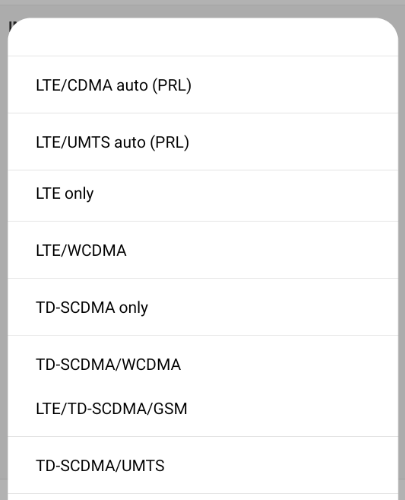
Task: Select LTE only from the list
Action: click(203, 196)
